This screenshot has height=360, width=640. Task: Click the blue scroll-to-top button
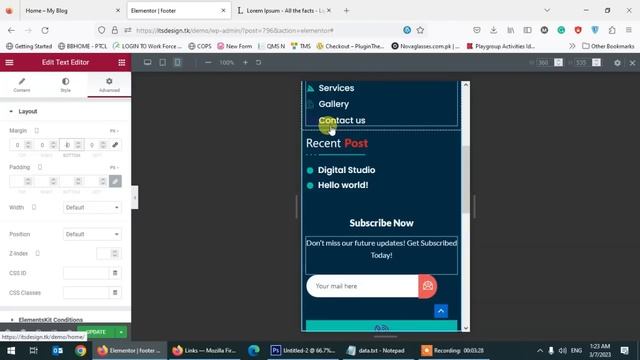pos(441,311)
